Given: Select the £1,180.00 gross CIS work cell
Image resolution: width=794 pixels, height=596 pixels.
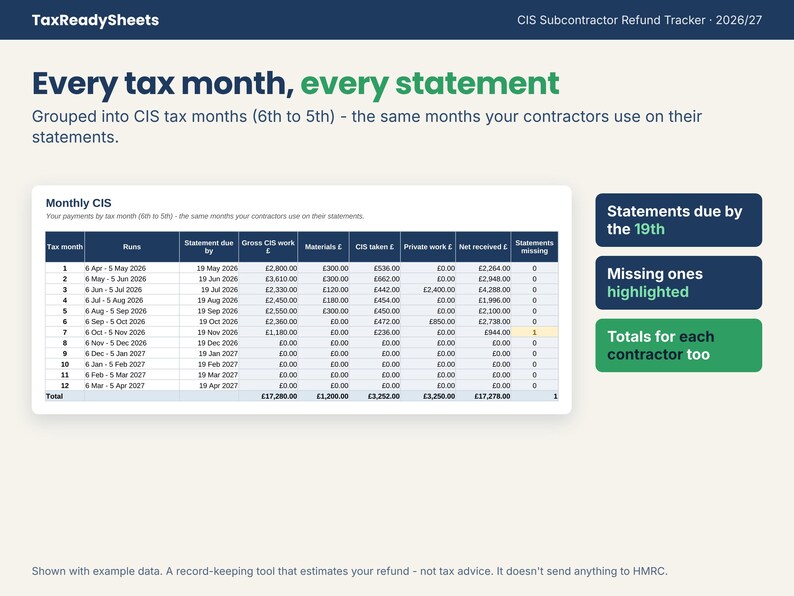Looking at the screenshot, I should (x=268, y=332).
